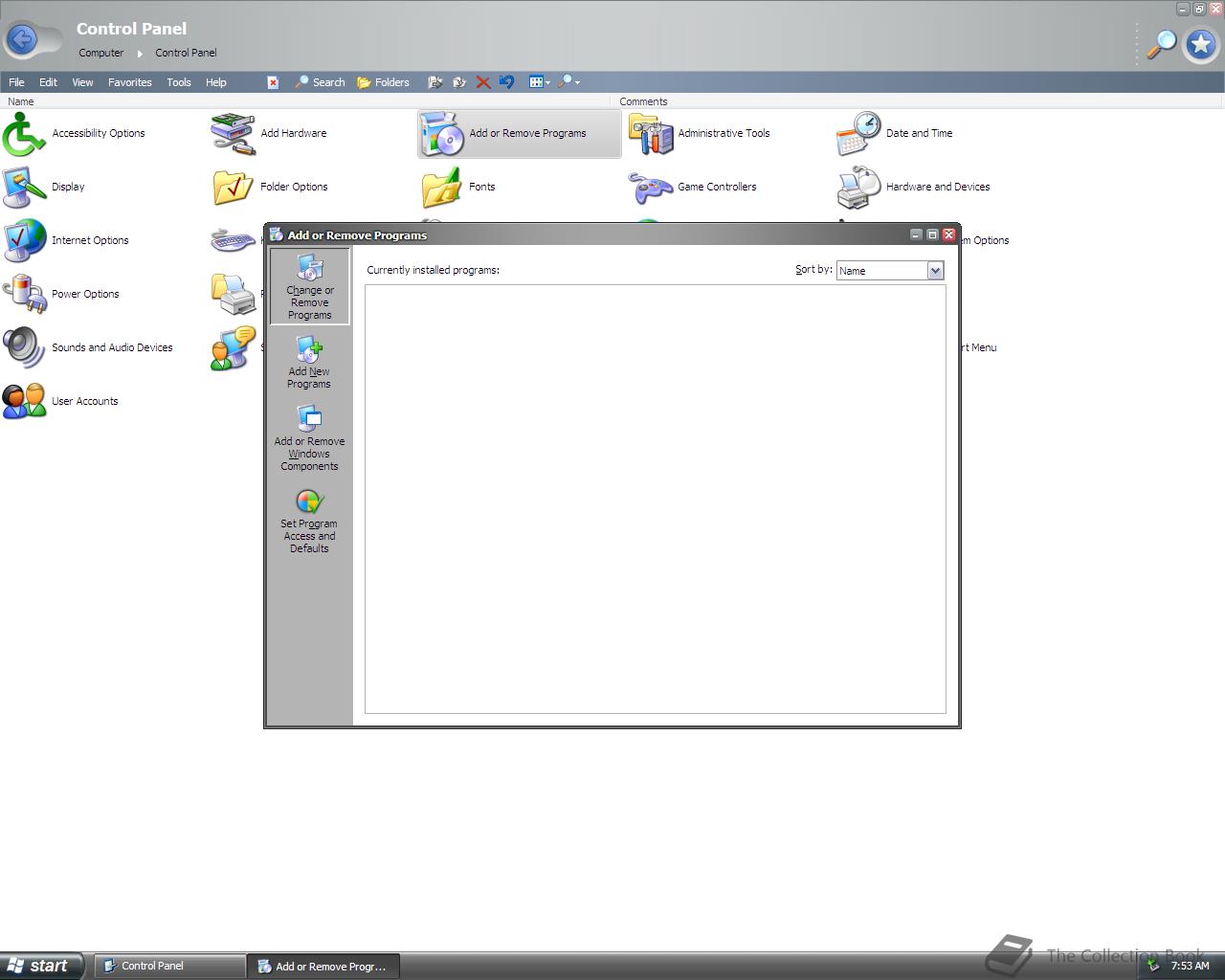The image size is (1225, 980).
Task: Click the Control Panel breadcrumb
Action: [x=186, y=53]
